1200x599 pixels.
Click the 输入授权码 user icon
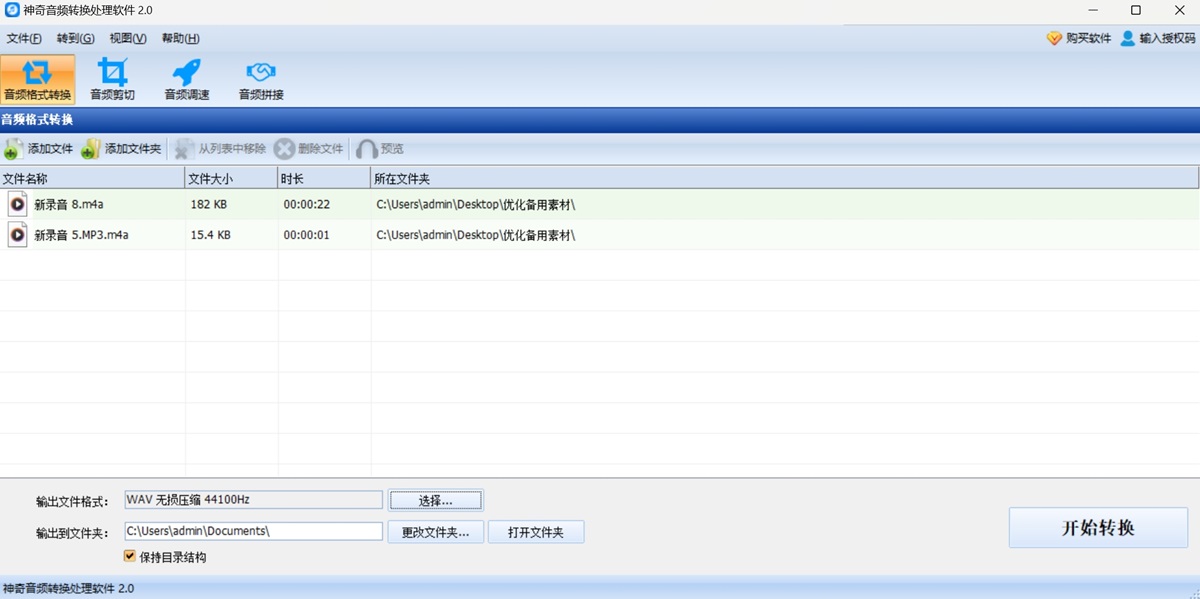point(1128,38)
